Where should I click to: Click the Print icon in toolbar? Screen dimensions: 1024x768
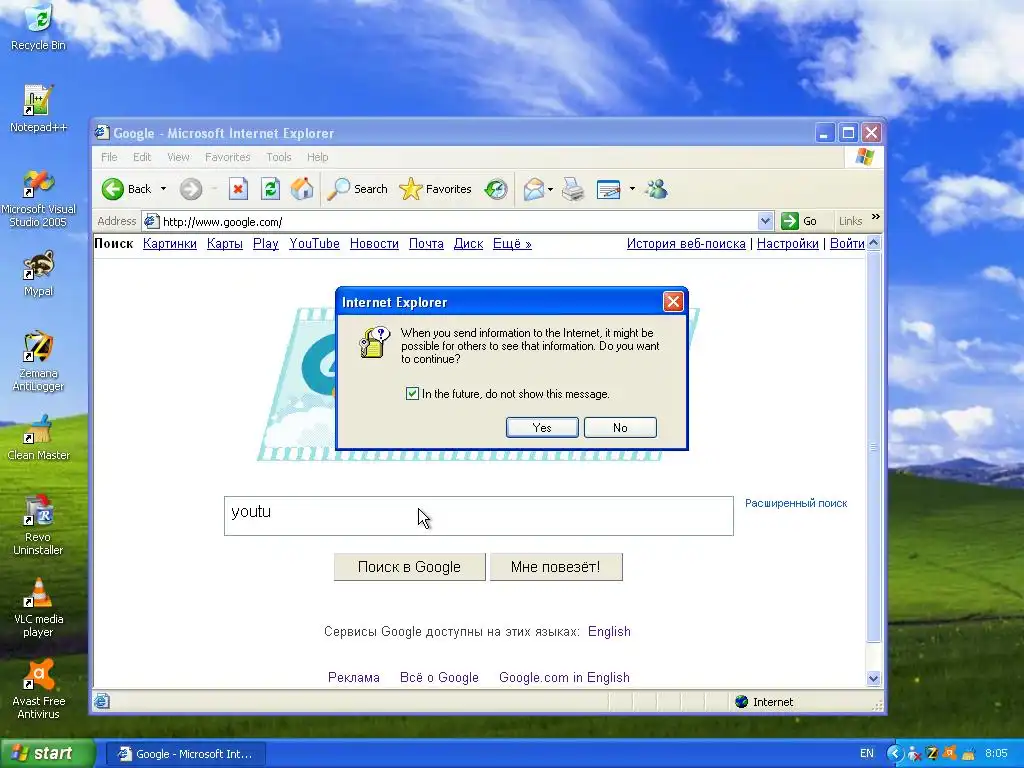coord(573,189)
